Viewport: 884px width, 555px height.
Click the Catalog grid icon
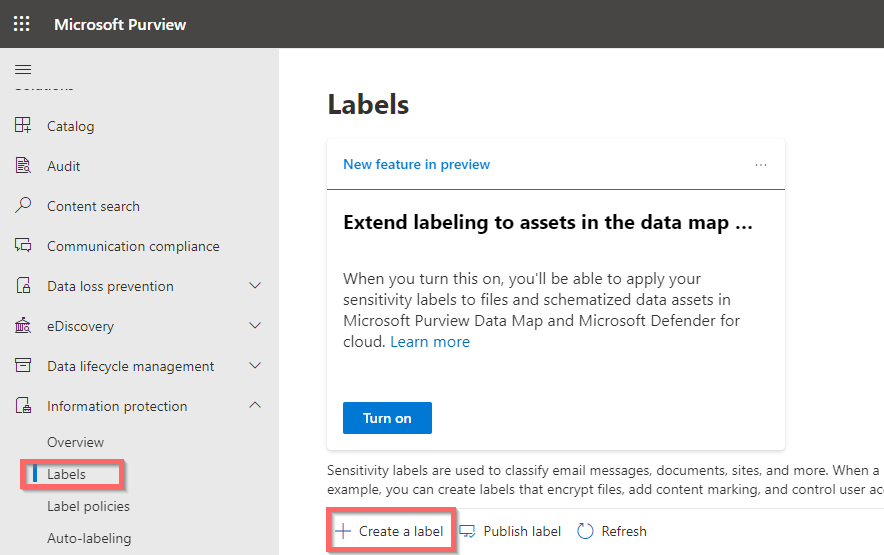click(x=23, y=125)
